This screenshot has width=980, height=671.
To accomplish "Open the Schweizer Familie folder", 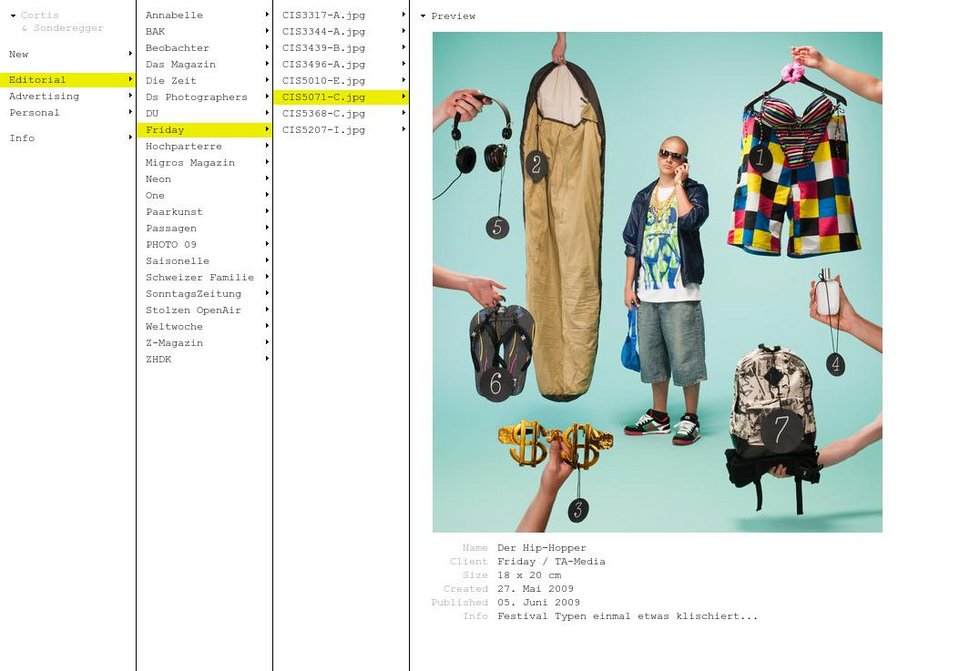I will coord(199,277).
